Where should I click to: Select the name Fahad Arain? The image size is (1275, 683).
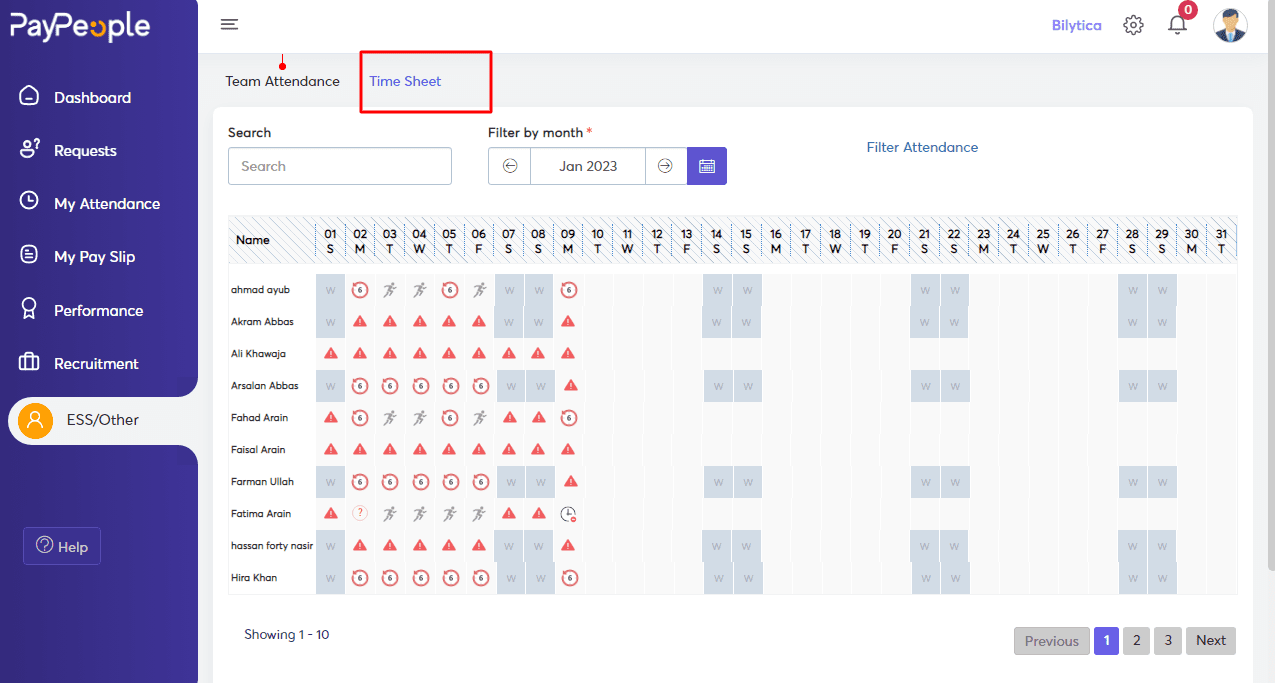(x=260, y=418)
